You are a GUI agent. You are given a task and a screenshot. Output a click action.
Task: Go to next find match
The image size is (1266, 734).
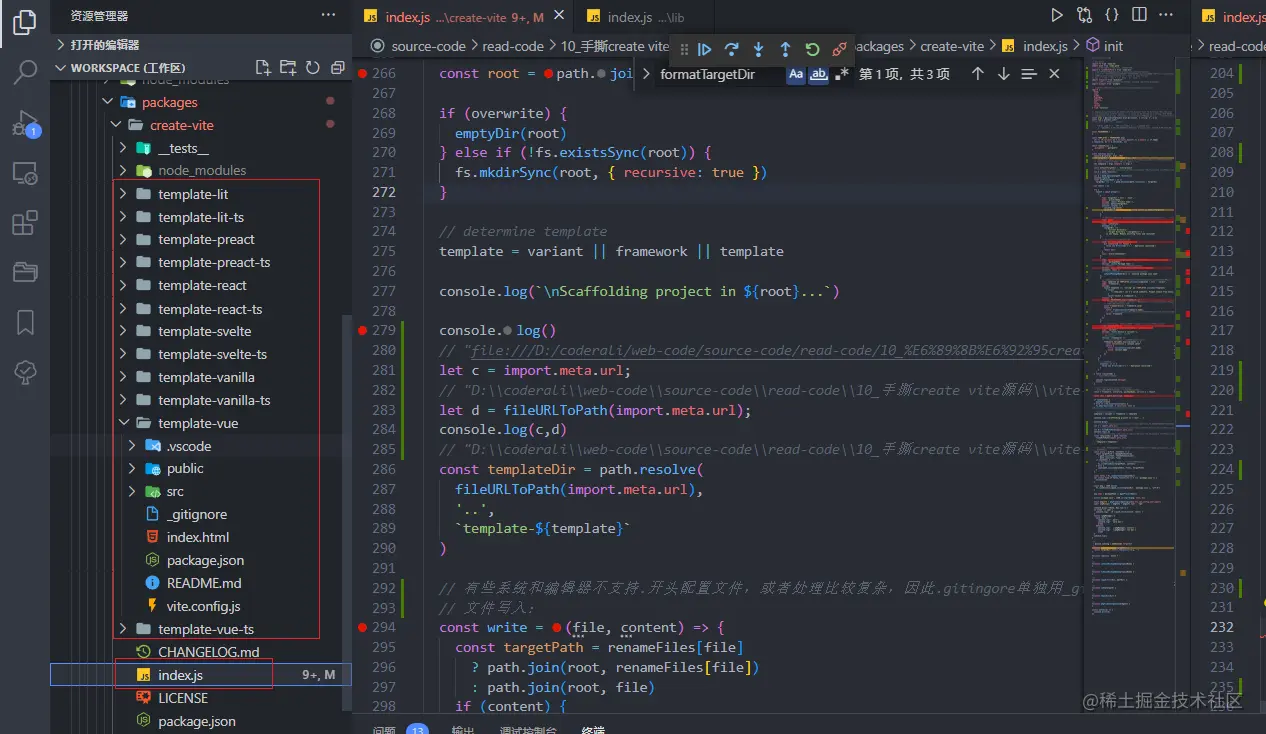pyautogui.click(x=1003, y=74)
